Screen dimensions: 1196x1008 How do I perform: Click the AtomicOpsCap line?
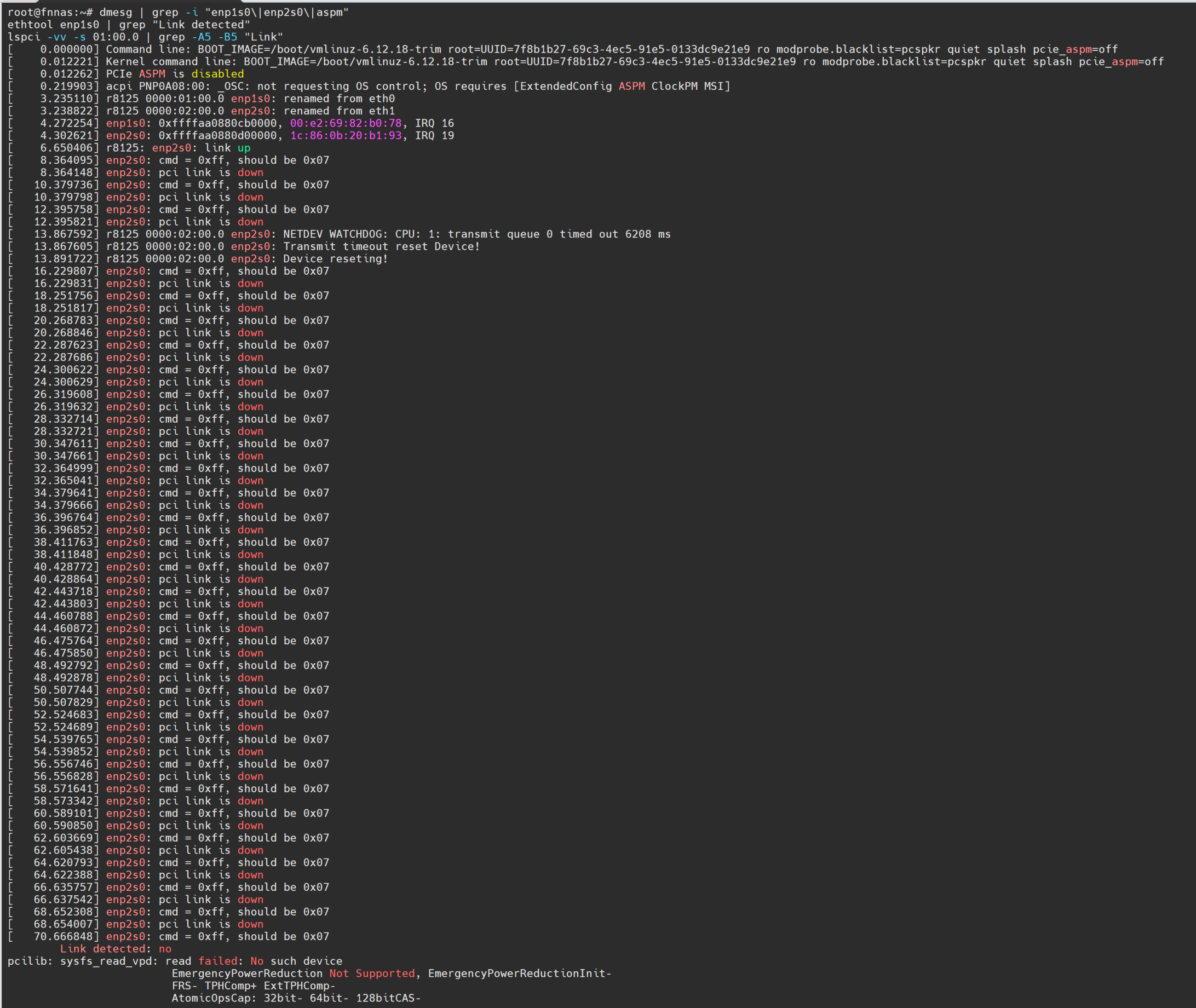[x=296, y=998]
